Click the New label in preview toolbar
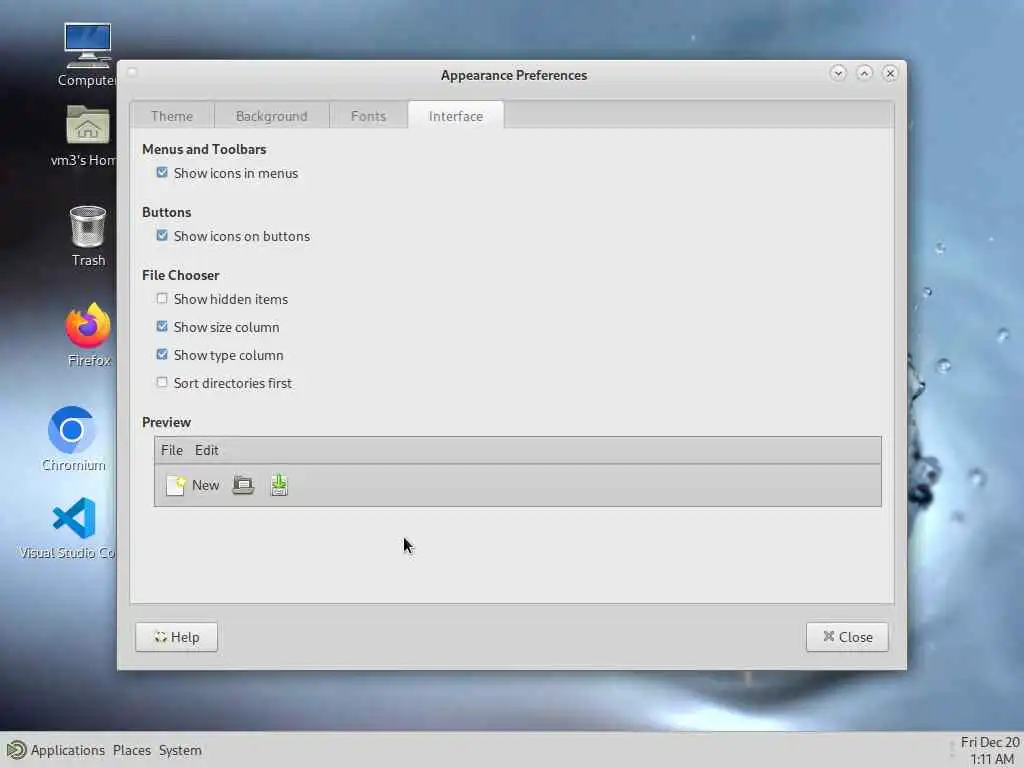 205,485
